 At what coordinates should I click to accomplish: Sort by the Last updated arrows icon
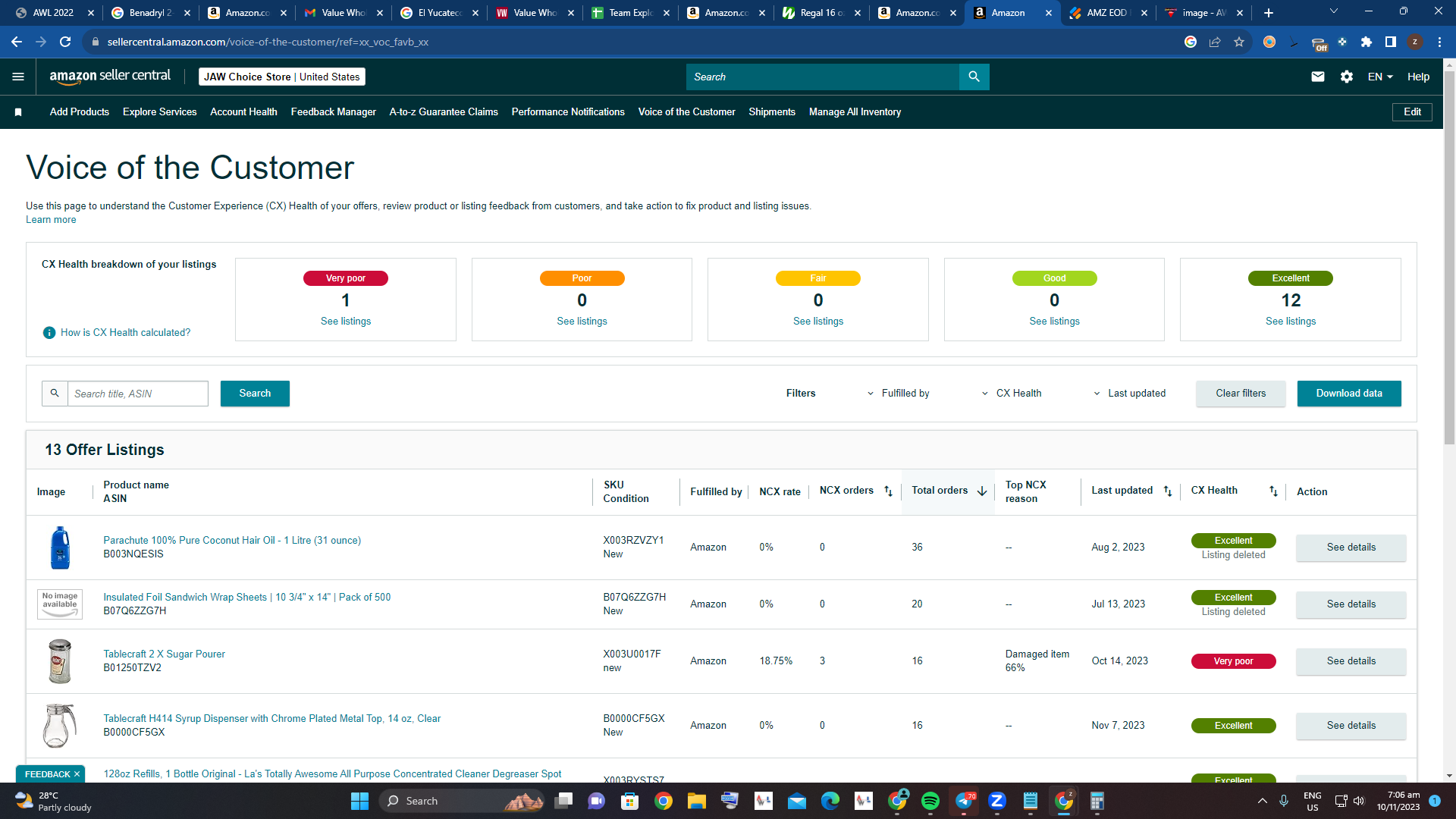click(1168, 491)
